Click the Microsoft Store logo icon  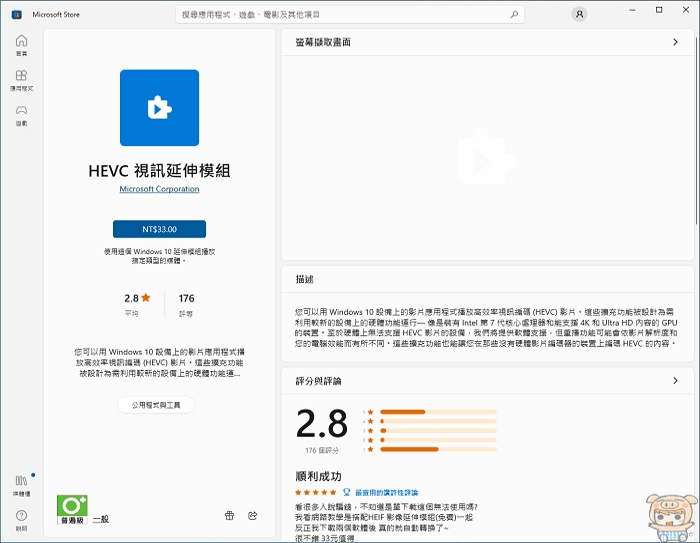[x=17, y=15]
